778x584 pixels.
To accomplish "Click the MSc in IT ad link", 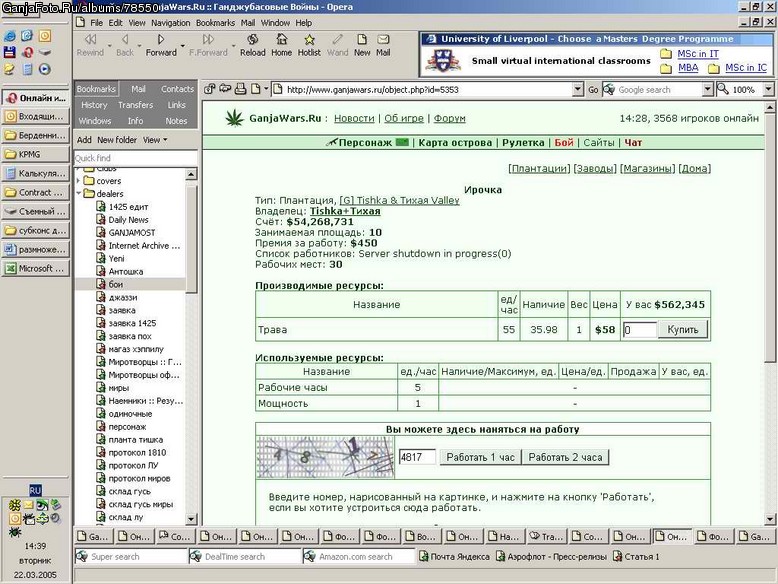I will (x=698, y=54).
